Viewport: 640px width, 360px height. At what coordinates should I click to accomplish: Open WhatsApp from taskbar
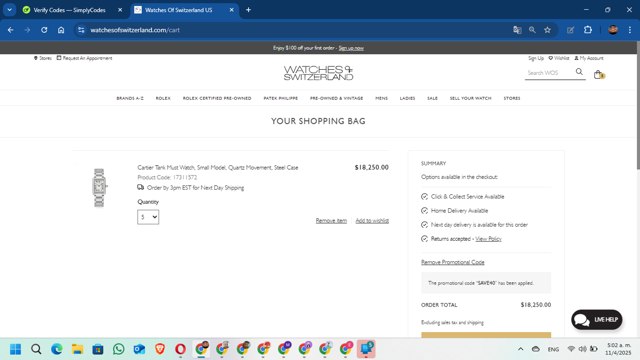tap(119, 349)
